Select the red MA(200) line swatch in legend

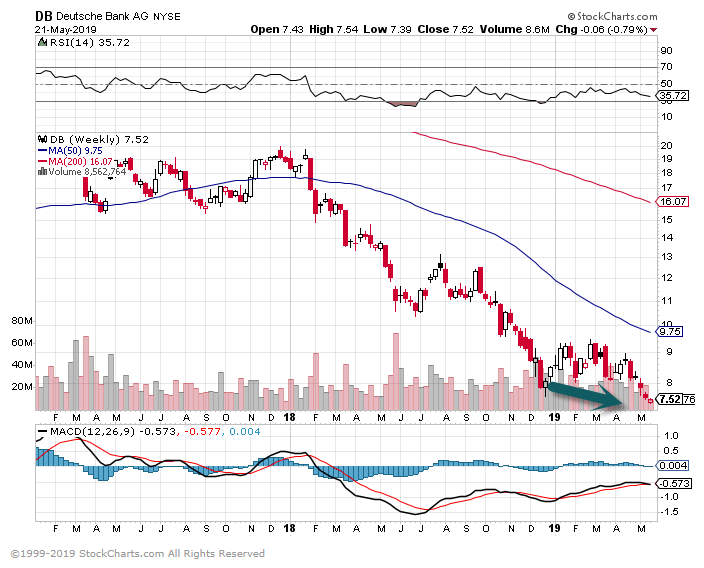(x=43, y=162)
